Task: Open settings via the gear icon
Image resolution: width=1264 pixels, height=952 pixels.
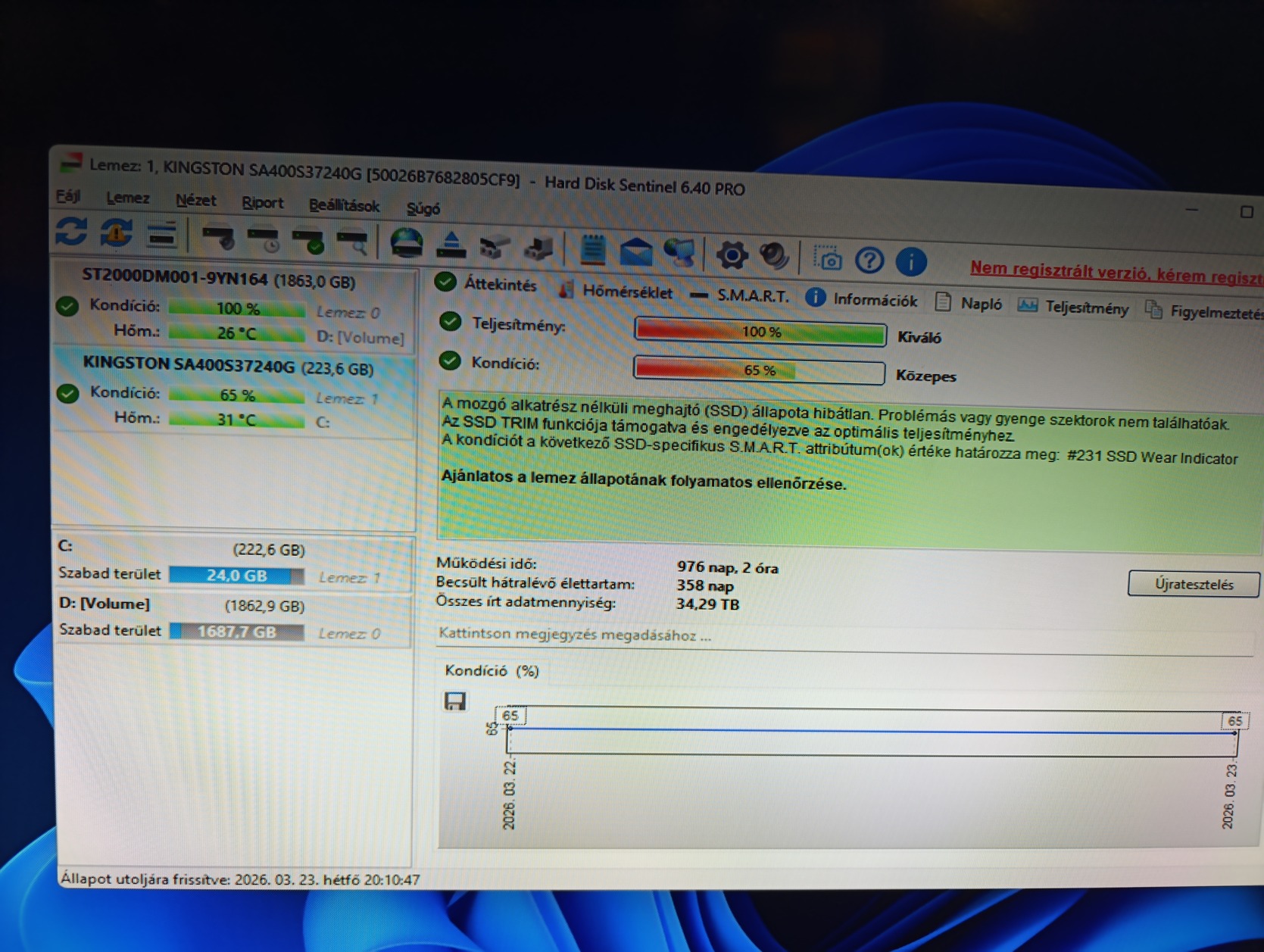Action: 732,255
